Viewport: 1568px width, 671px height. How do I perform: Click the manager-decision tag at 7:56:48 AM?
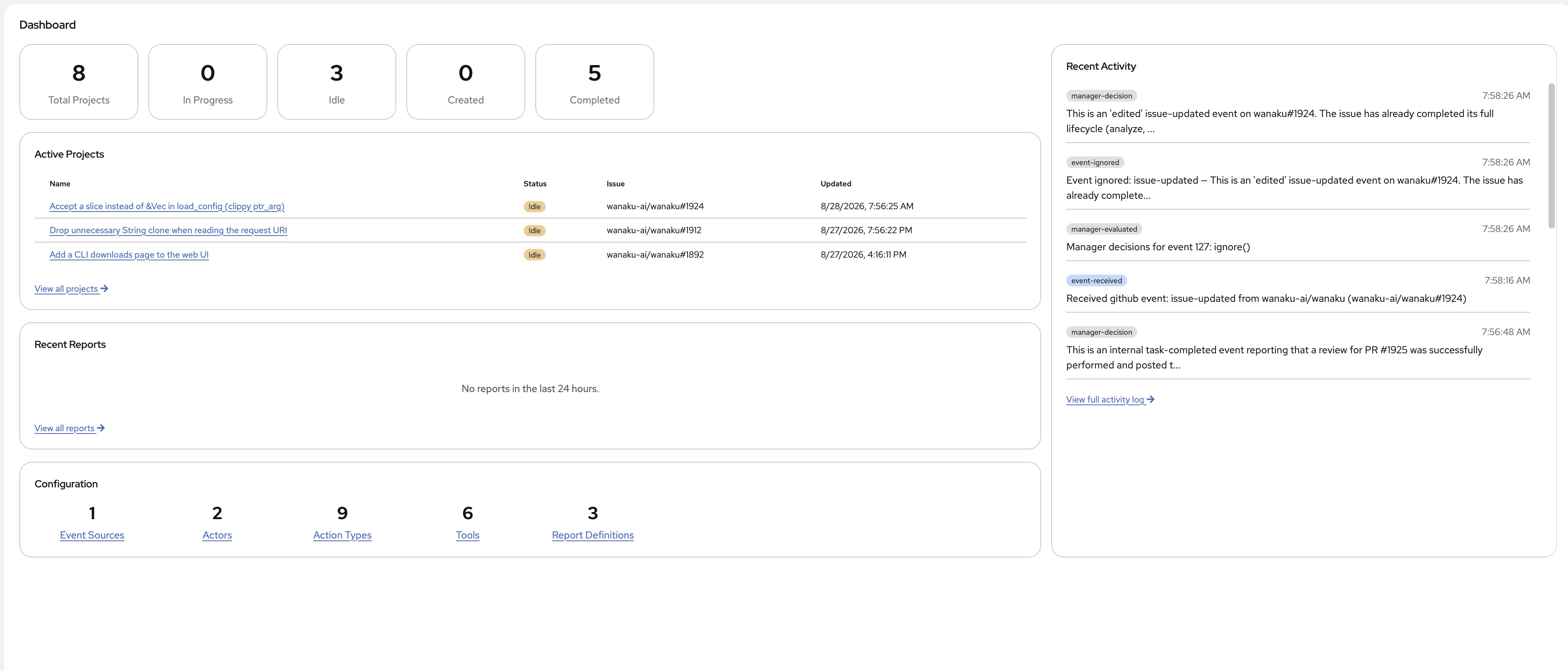(1101, 332)
